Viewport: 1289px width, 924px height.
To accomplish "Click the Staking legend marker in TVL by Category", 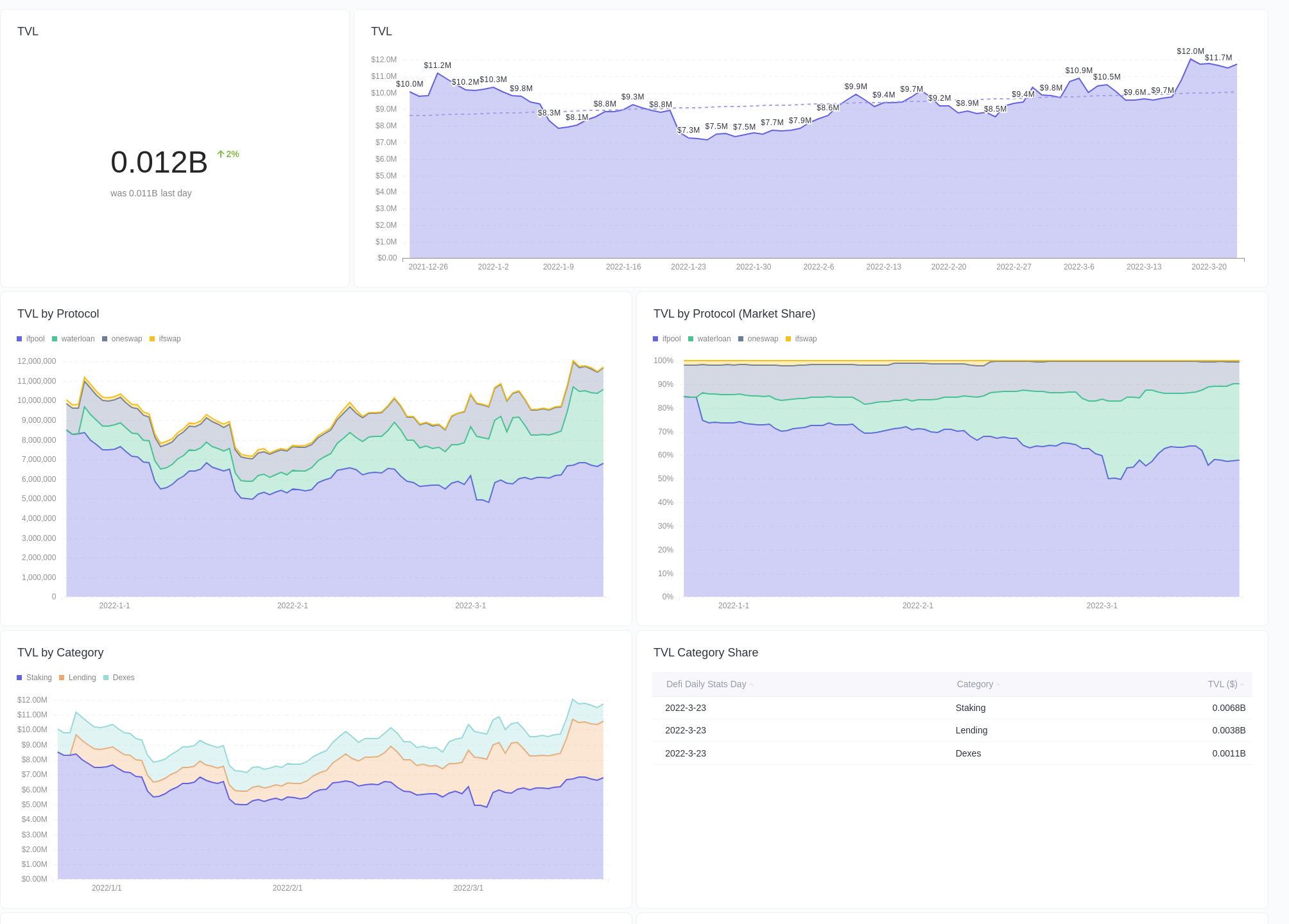I will pos(20,677).
